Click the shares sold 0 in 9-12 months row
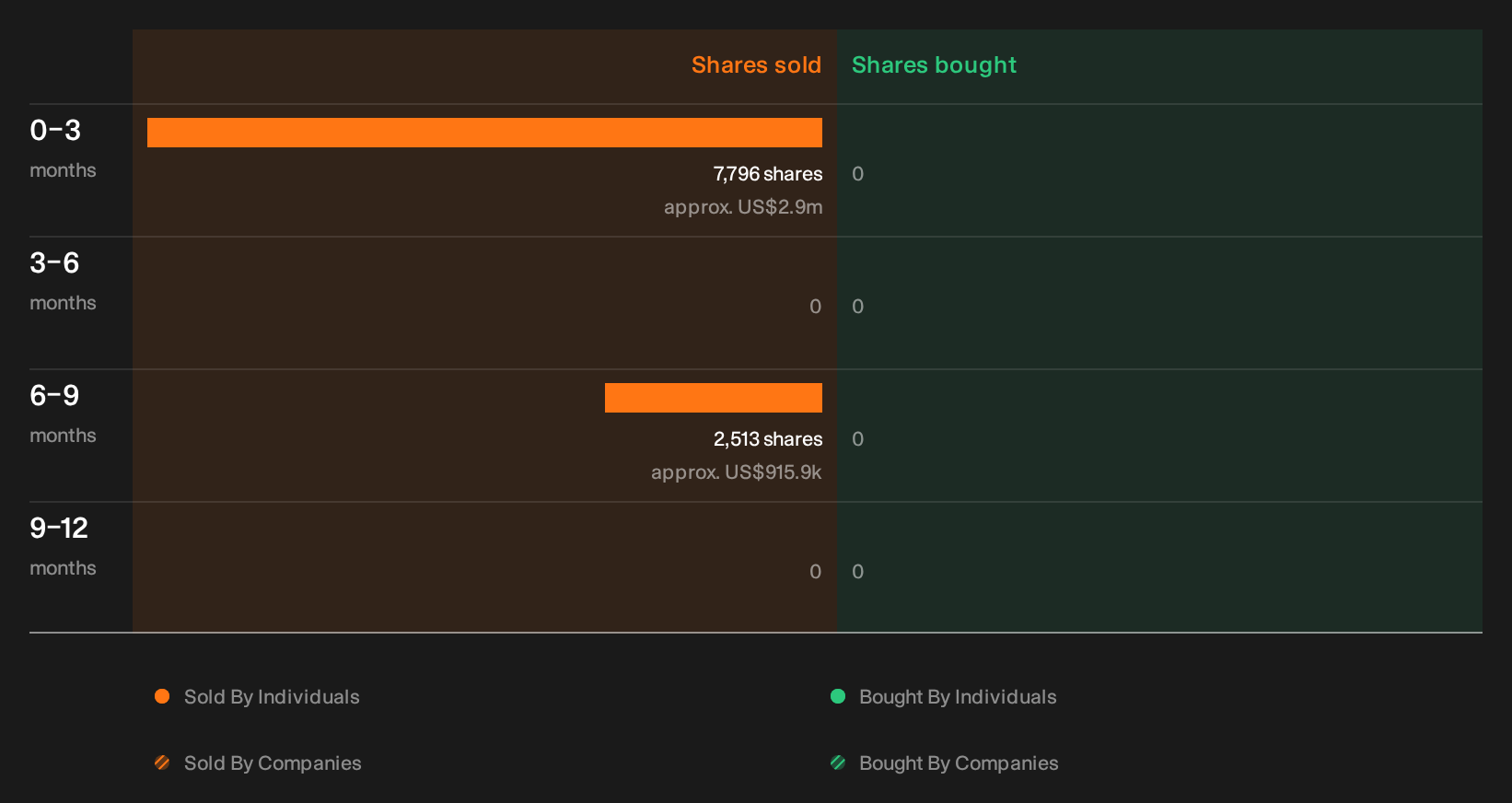1512x803 pixels. pos(816,572)
